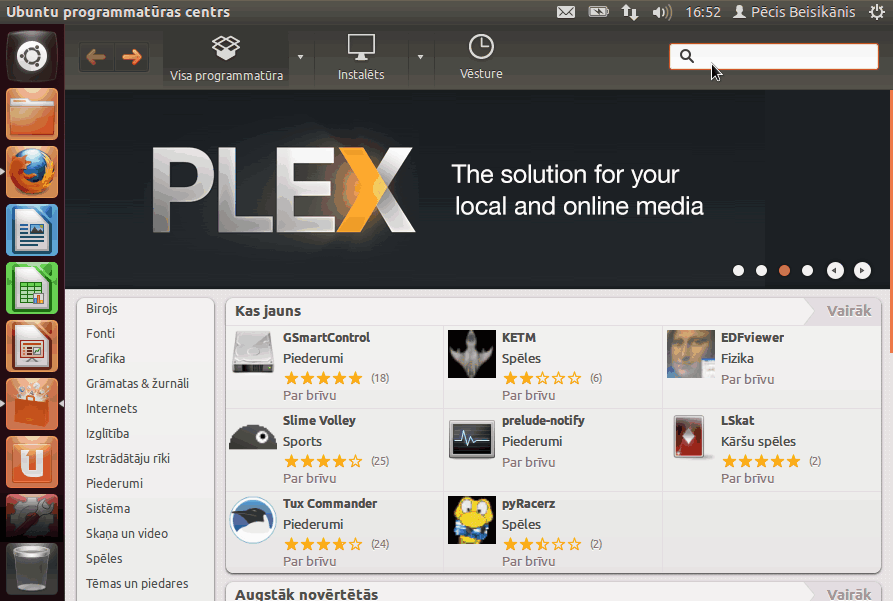Open Izstrādātāju rīki category

click(x=128, y=459)
